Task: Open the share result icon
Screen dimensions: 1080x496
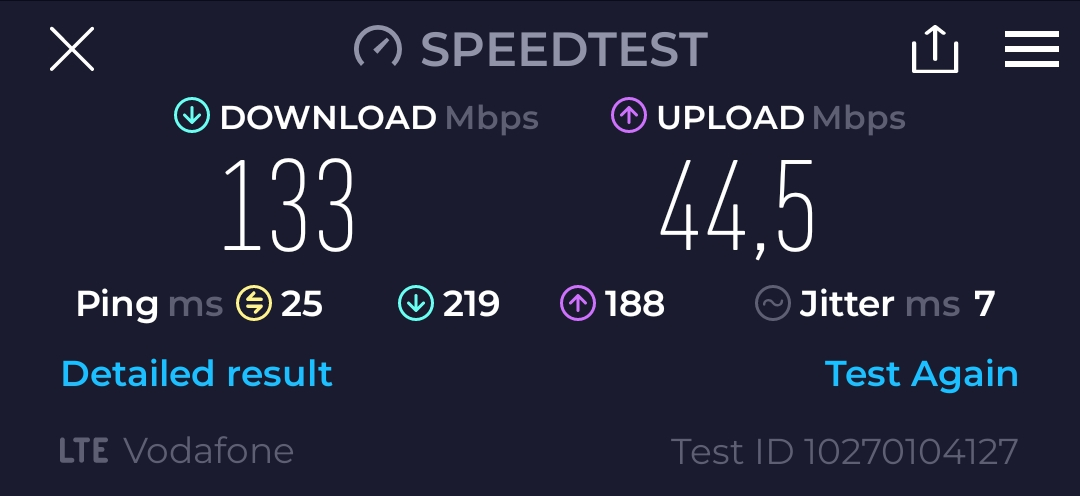Action: coord(935,49)
